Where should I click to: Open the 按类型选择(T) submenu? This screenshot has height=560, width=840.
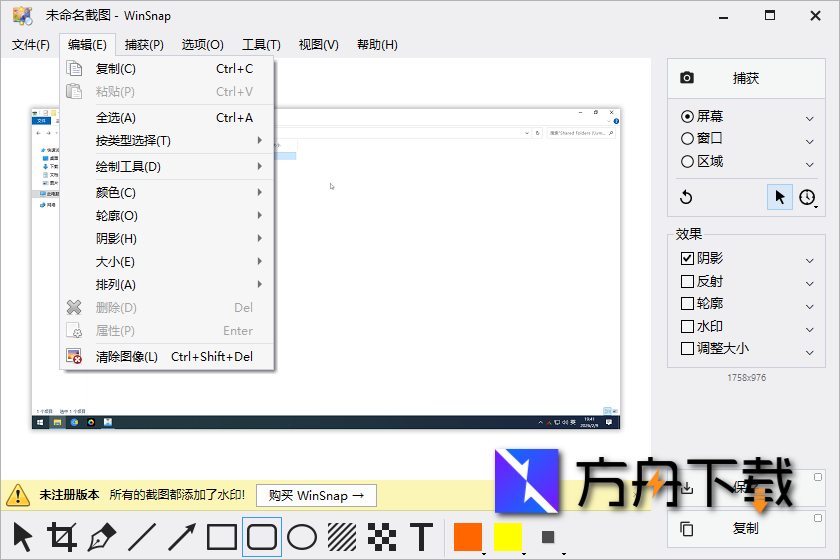pos(167,140)
